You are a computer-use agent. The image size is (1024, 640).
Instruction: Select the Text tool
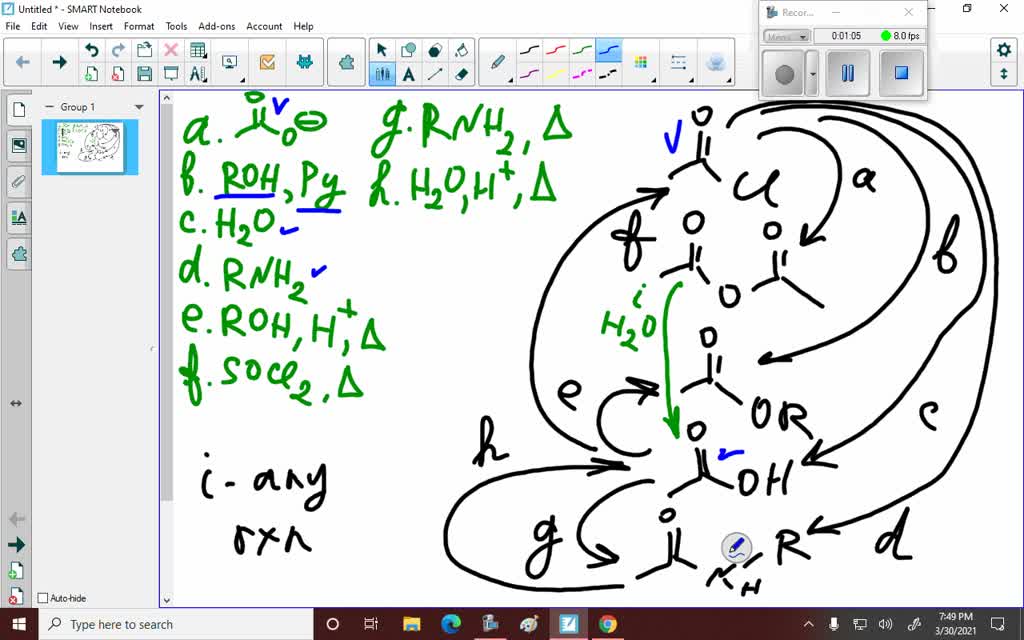[410, 73]
